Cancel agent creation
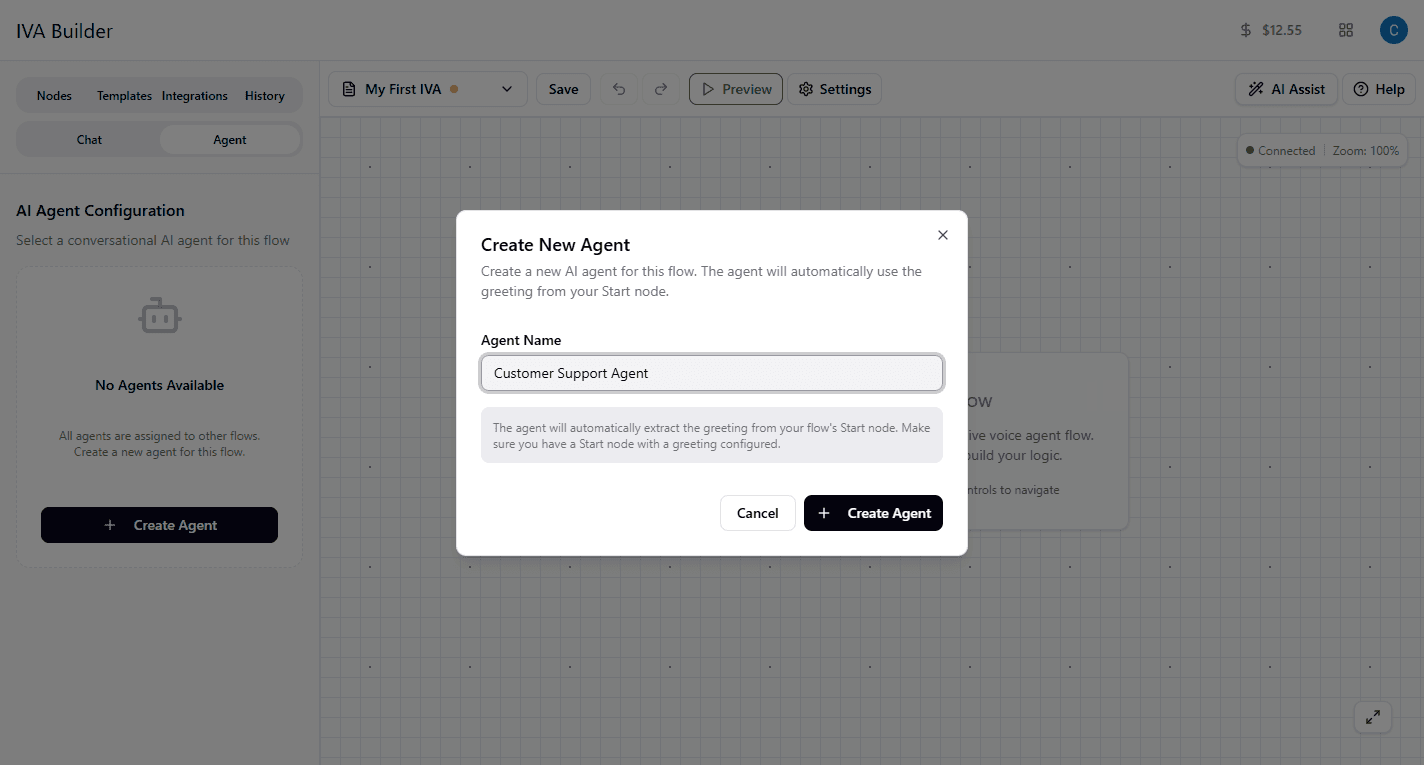 click(x=757, y=513)
